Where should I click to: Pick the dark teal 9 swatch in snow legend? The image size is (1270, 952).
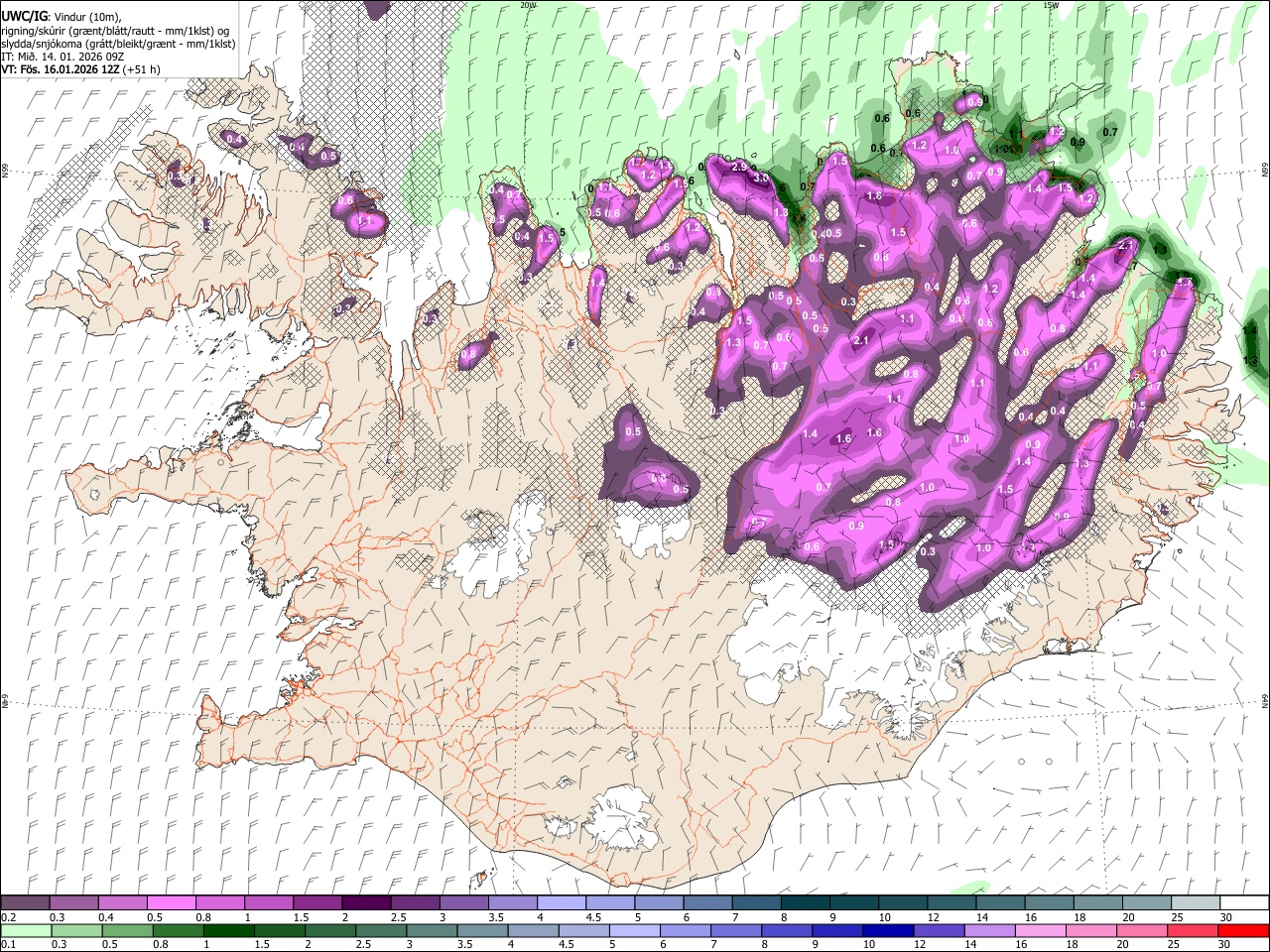tap(854, 902)
